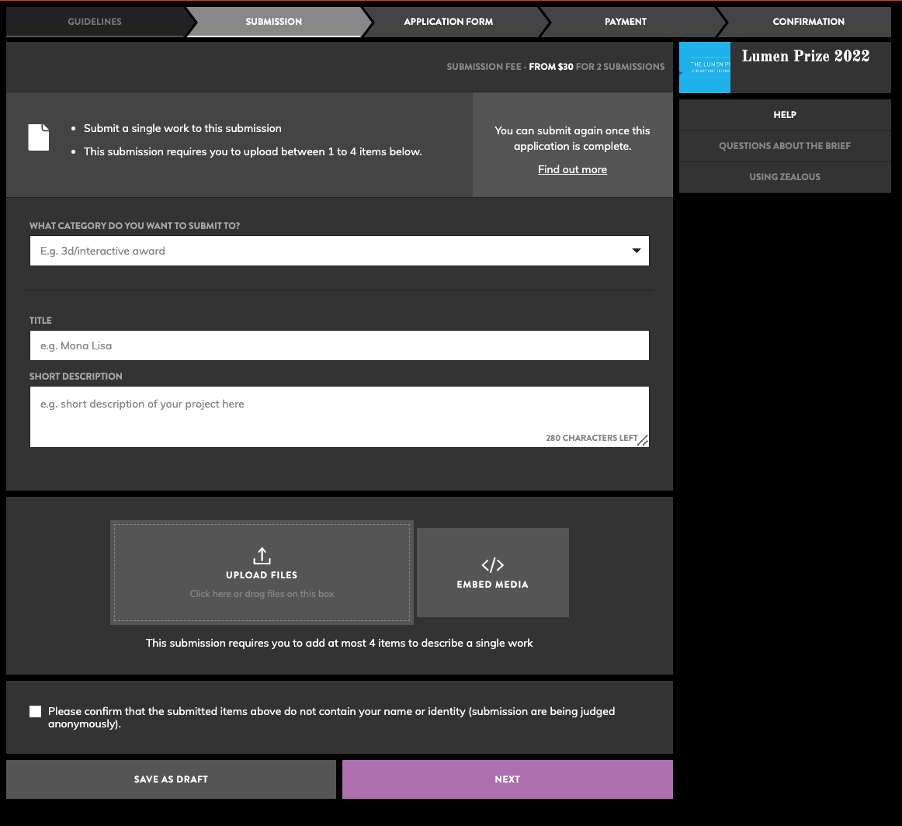Open the Using Zealous help item
Viewport: 902px width, 826px height.
pyautogui.click(x=785, y=177)
